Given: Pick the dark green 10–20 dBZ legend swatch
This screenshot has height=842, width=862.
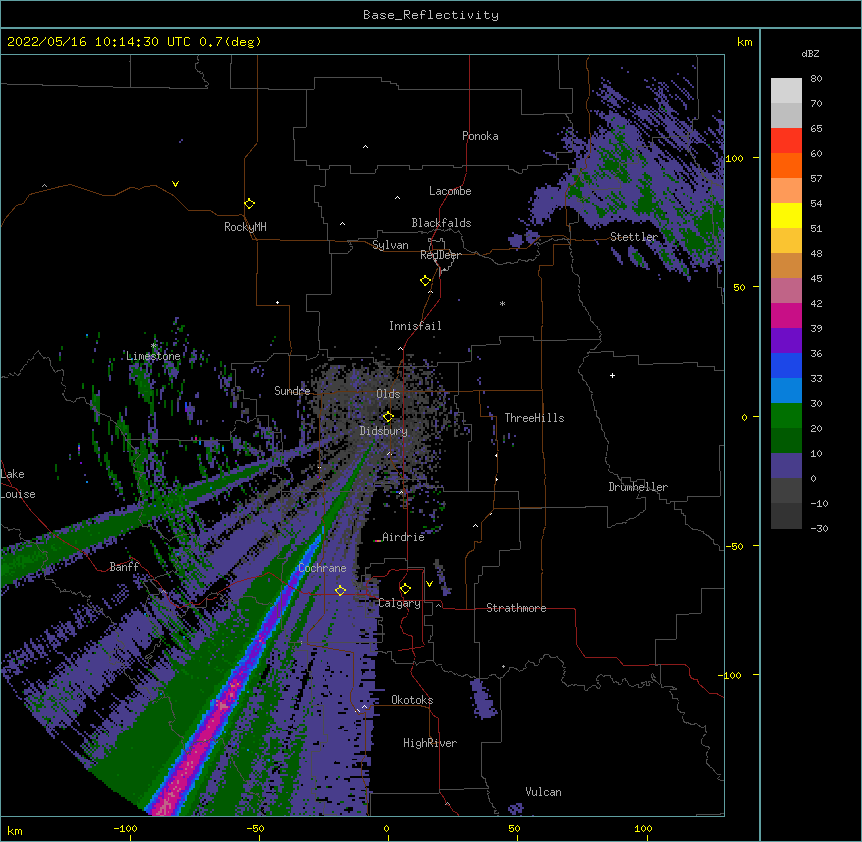Looking at the screenshot, I should (786, 440).
